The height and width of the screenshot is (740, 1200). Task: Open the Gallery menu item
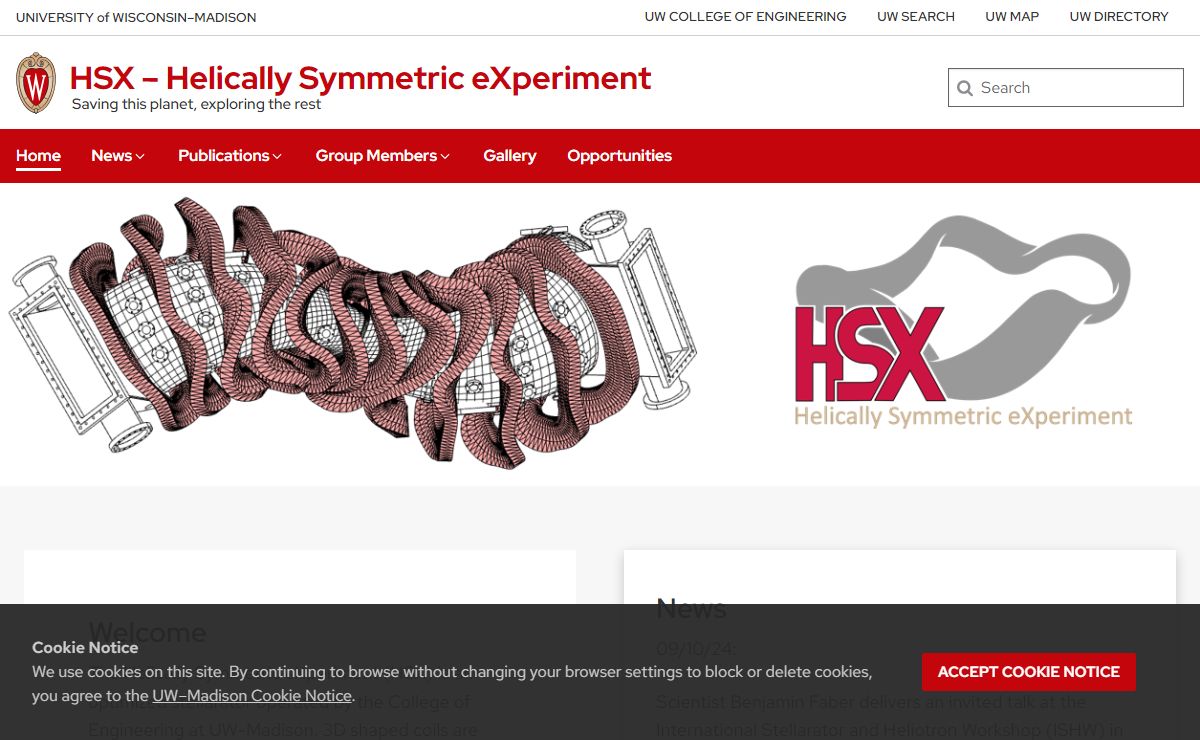pyautogui.click(x=510, y=155)
